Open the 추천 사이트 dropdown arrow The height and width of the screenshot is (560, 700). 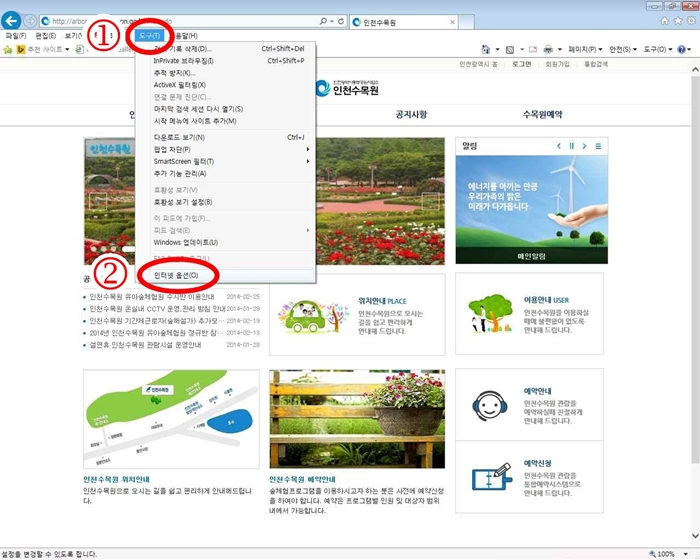coord(67,50)
